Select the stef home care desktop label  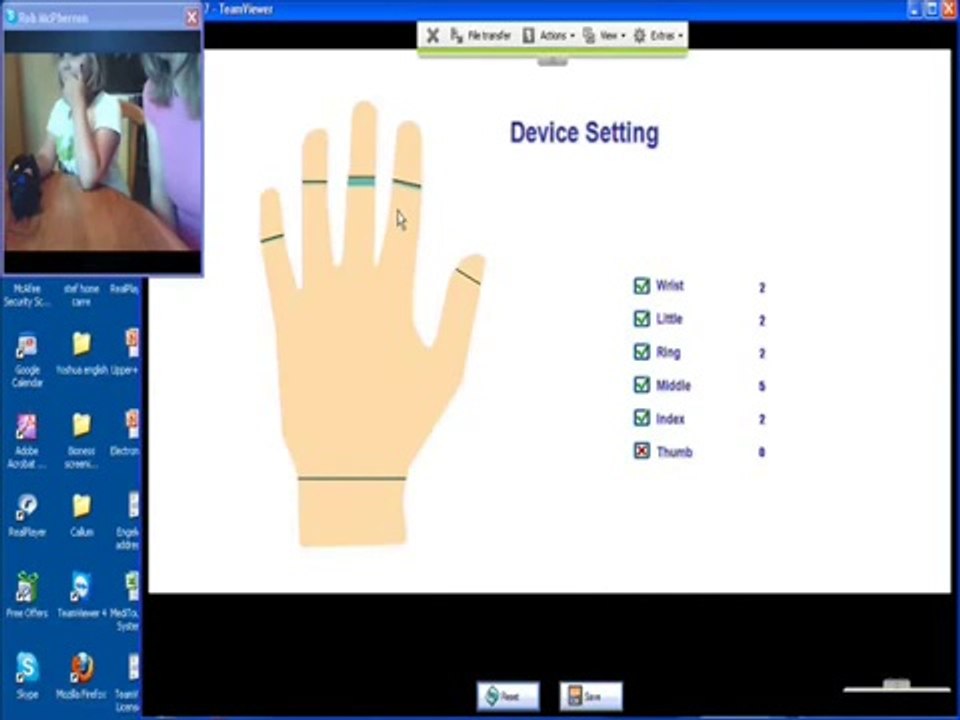click(x=81, y=295)
